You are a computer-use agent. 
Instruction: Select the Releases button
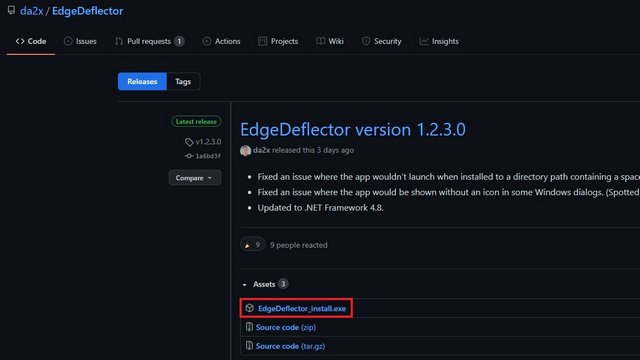tap(142, 82)
